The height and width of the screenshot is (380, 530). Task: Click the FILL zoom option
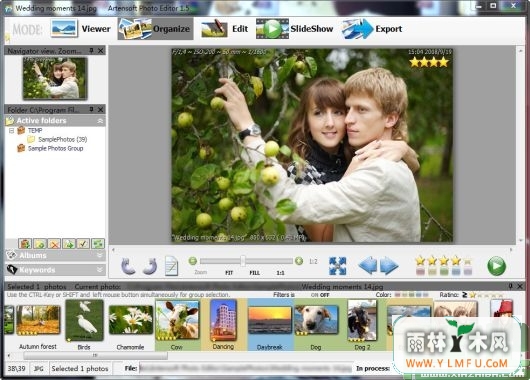click(255, 273)
